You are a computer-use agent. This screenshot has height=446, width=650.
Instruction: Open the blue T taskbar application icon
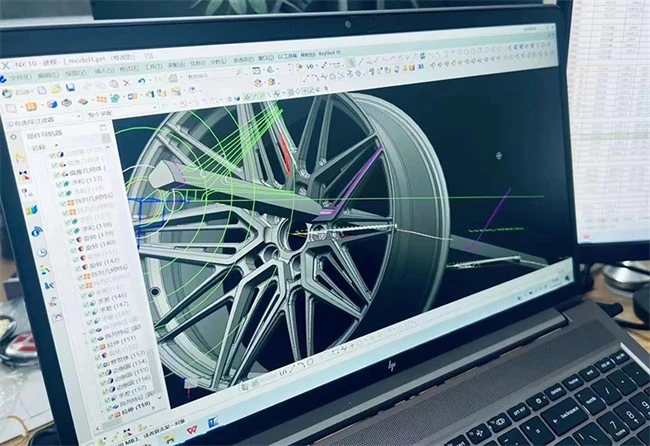click(x=213, y=422)
